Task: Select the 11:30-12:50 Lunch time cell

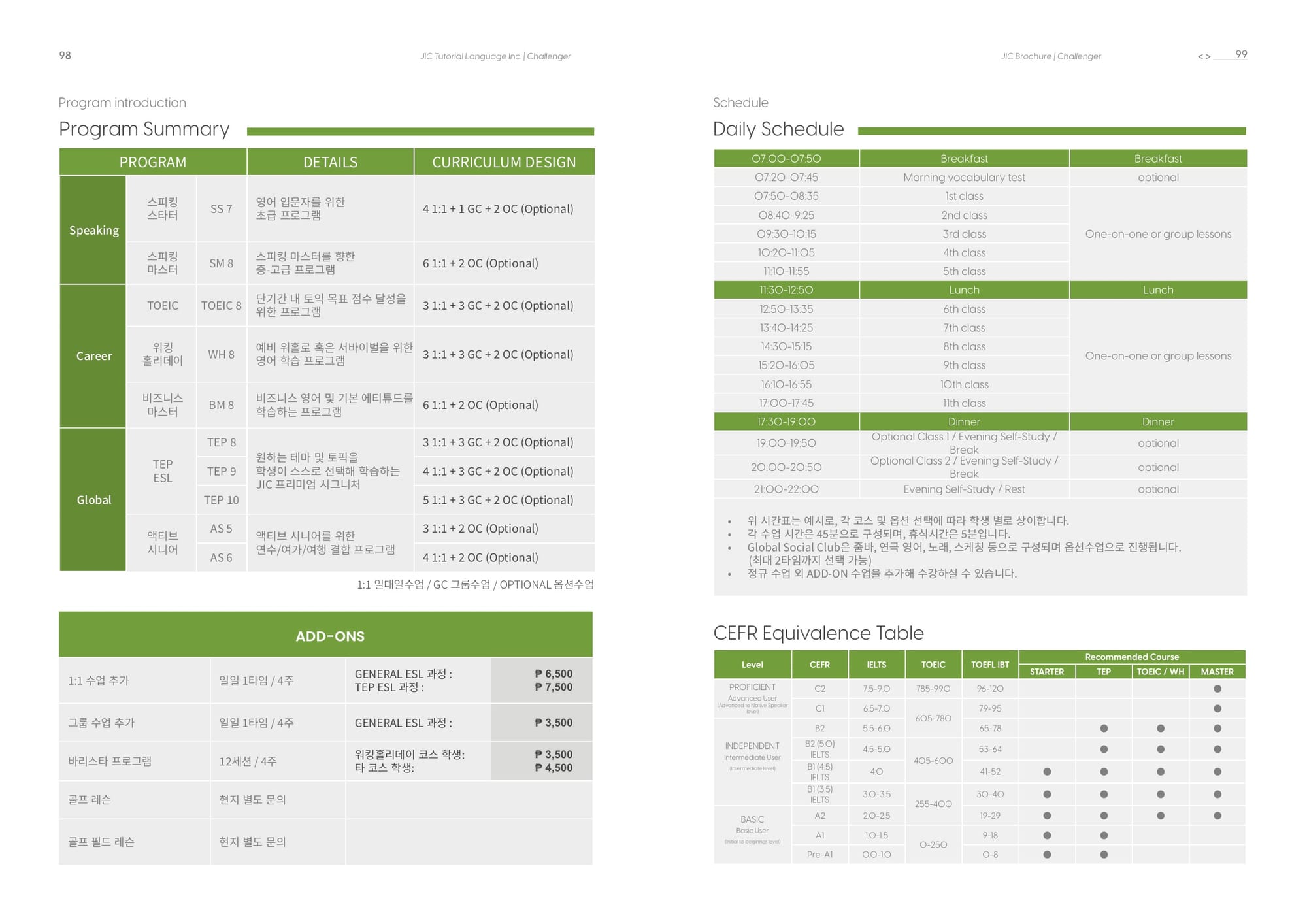Action: pos(786,290)
